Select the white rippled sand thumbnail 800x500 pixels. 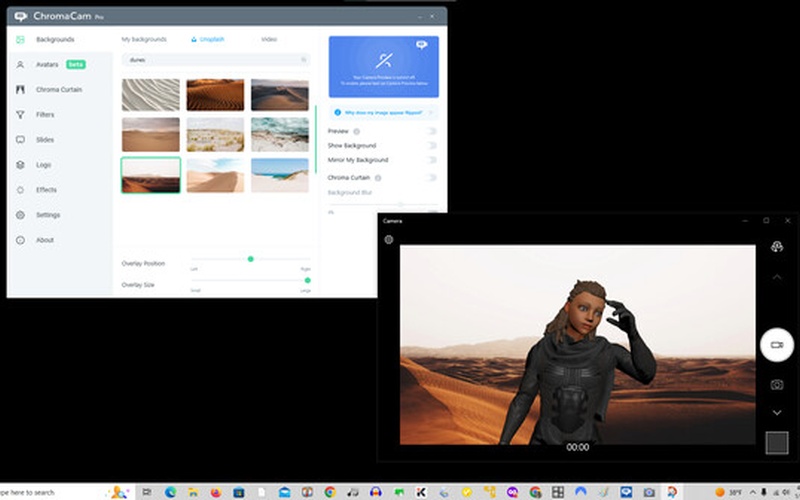tap(151, 95)
